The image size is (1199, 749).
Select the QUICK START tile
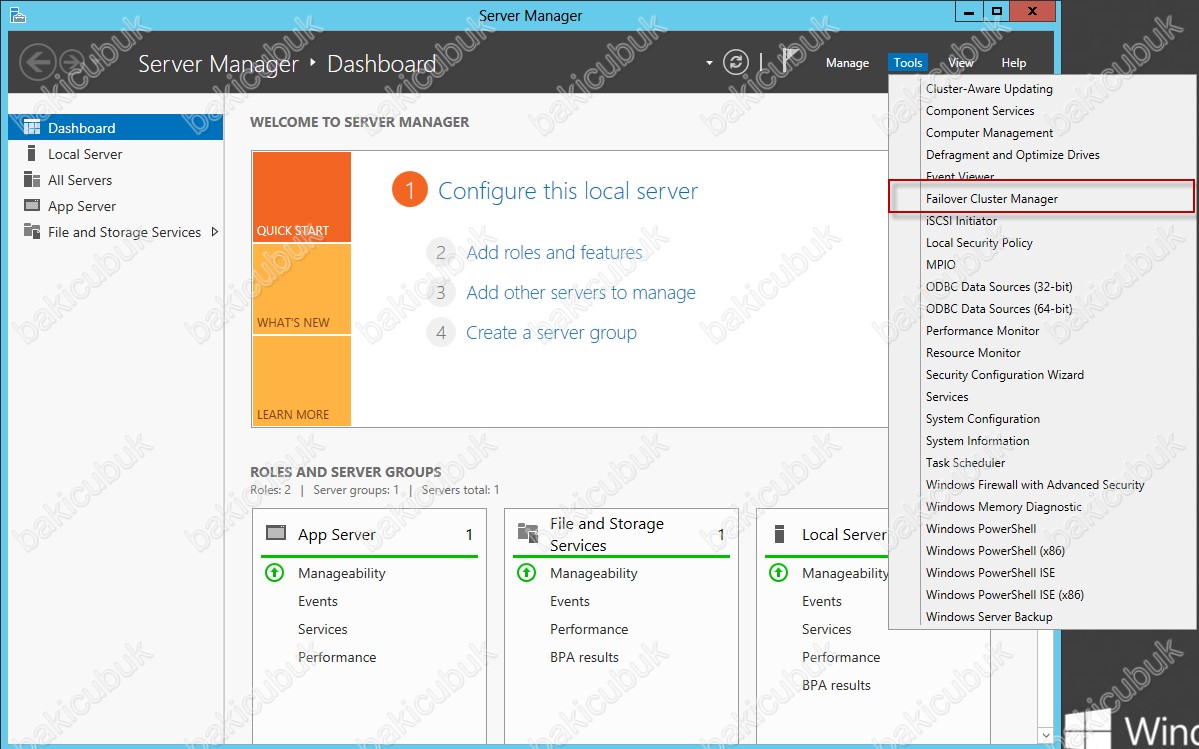pyautogui.click(x=302, y=197)
